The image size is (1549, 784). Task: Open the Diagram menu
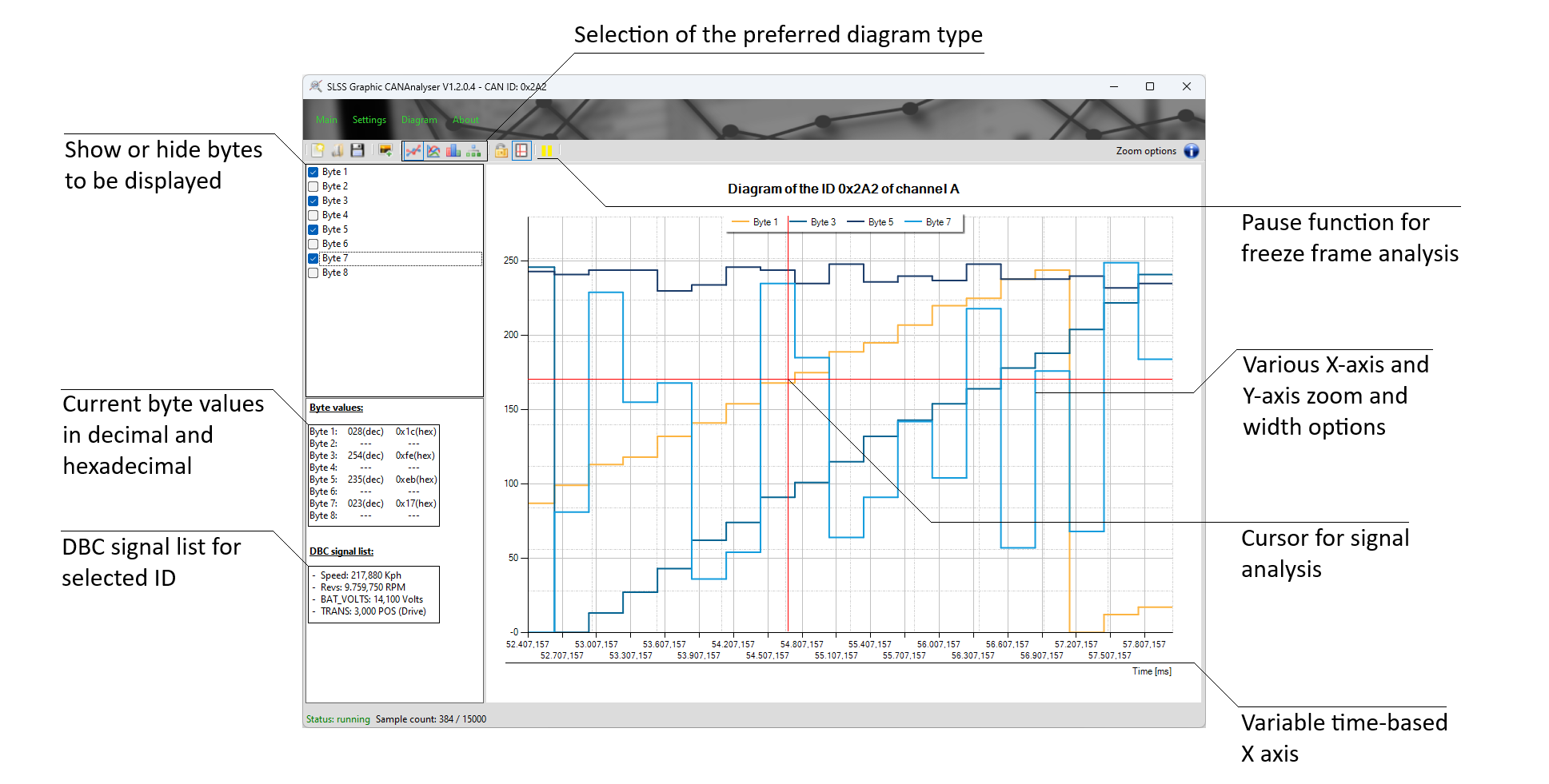pos(419,120)
